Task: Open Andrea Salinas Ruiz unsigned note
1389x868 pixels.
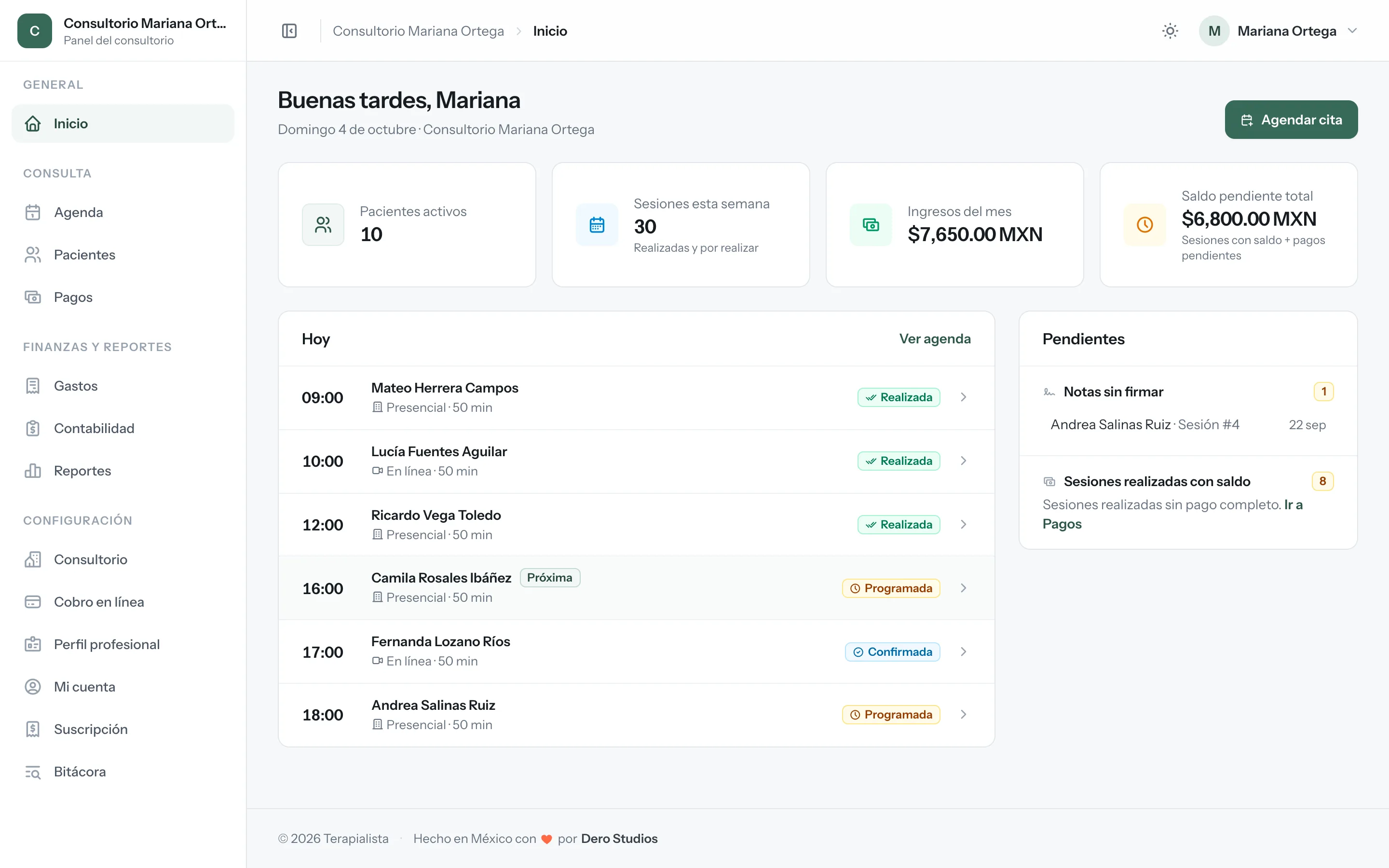Action: point(1187,425)
